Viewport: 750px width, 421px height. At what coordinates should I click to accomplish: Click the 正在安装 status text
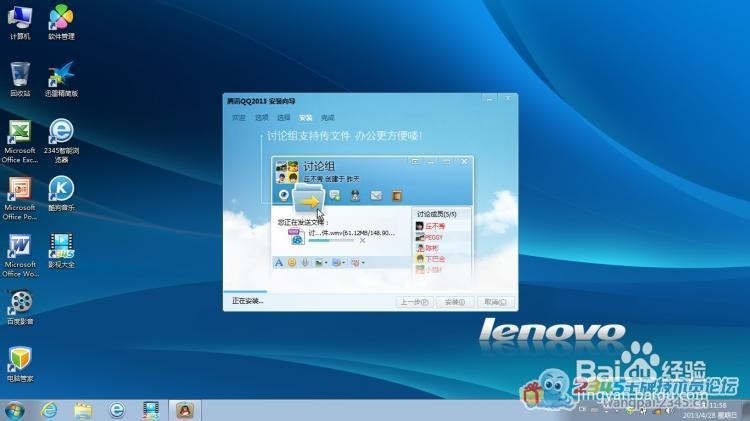point(247,301)
